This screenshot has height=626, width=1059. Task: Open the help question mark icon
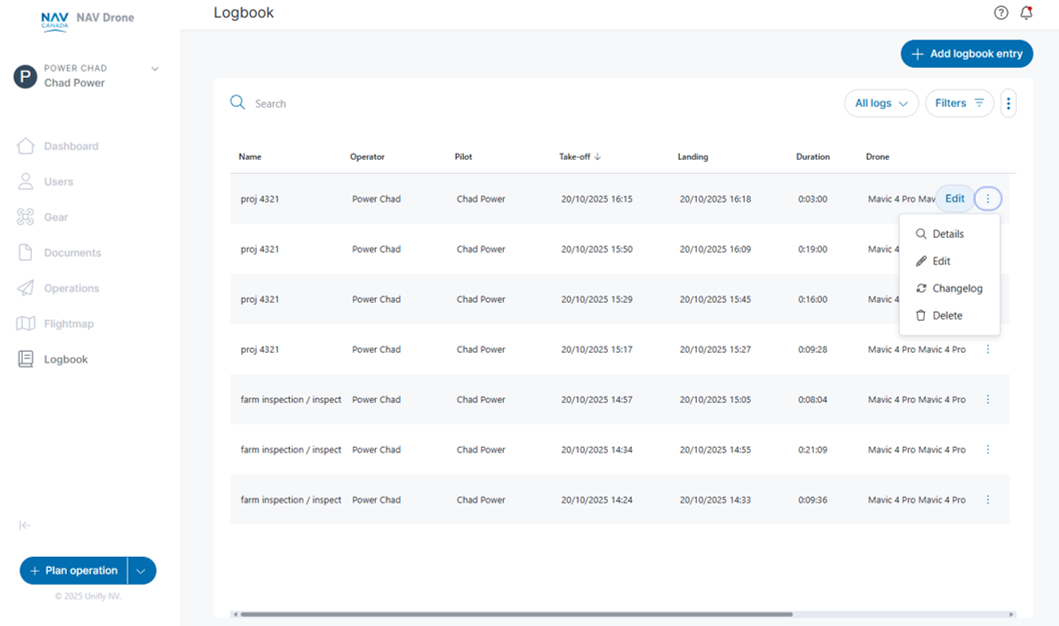[1001, 13]
